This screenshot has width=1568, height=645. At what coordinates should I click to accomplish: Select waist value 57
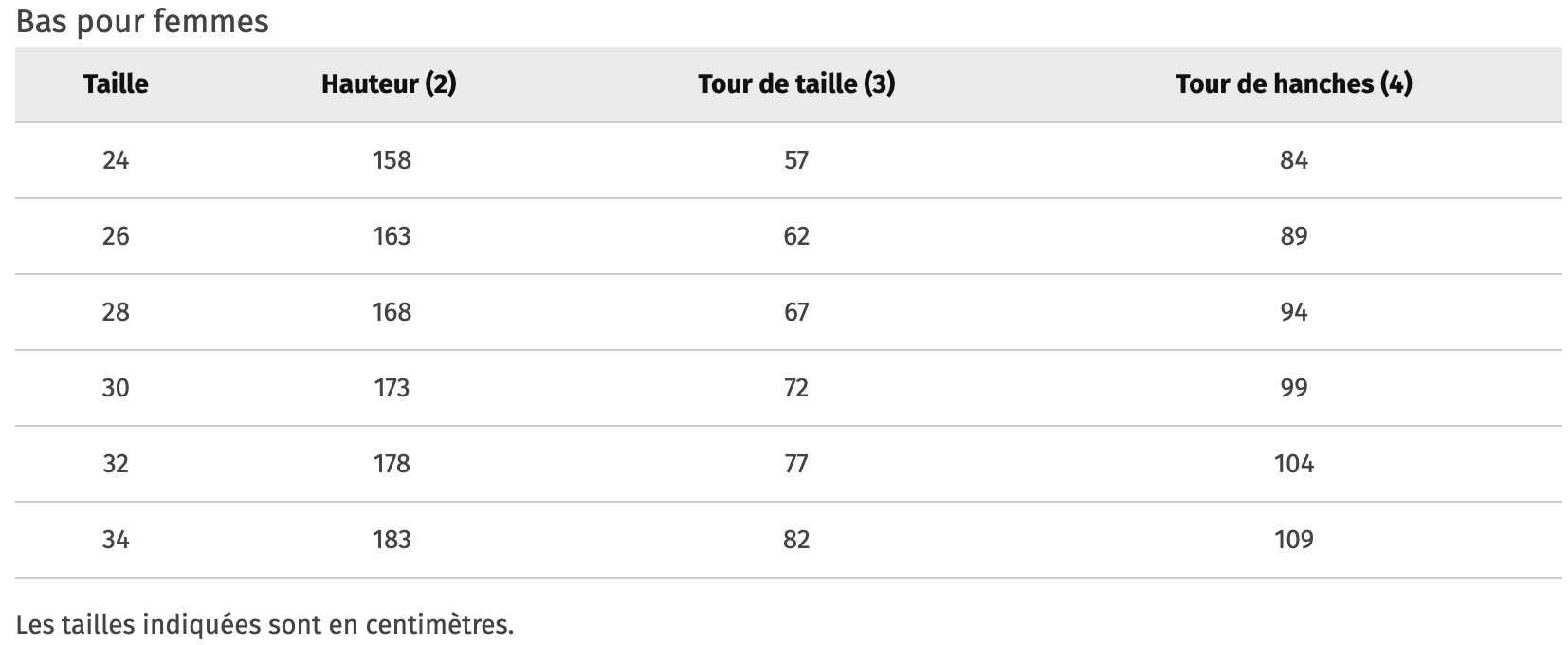tap(796, 160)
